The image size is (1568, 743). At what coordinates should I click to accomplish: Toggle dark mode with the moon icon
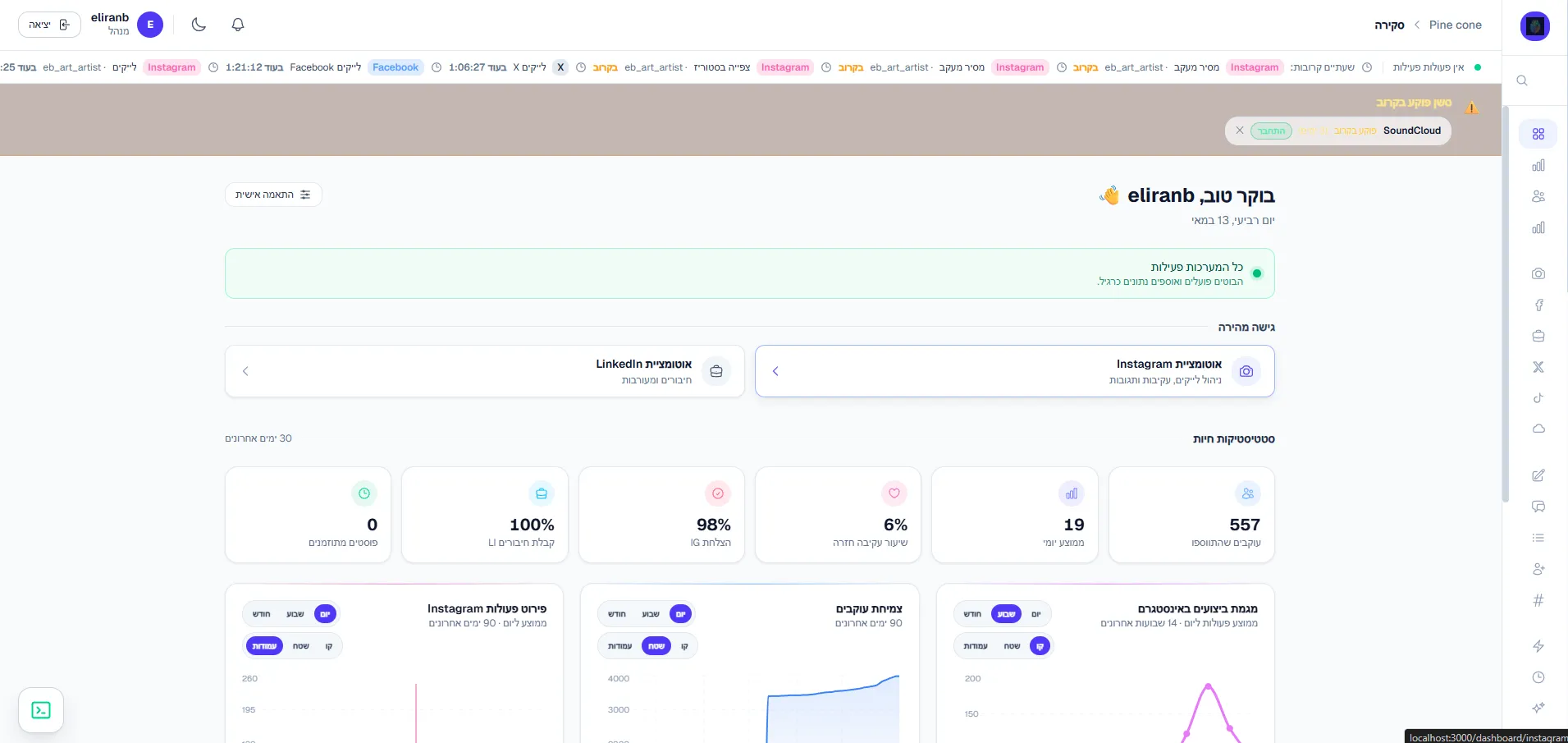coord(199,25)
